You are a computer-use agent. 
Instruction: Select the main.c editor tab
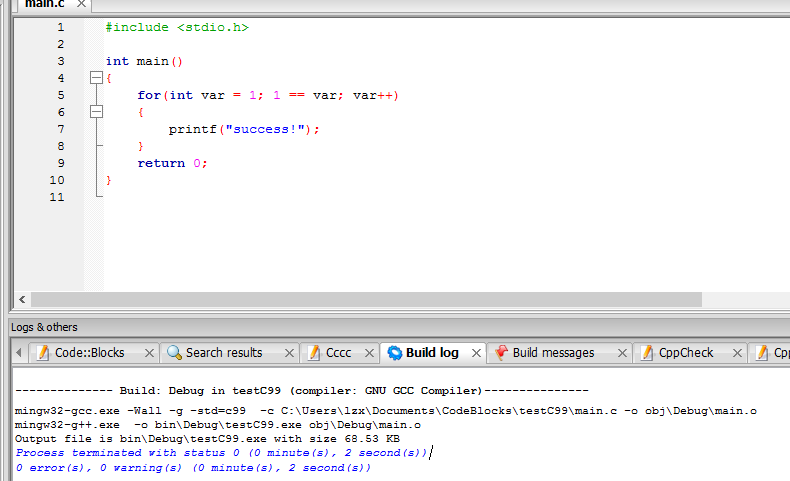click(x=45, y=4)
